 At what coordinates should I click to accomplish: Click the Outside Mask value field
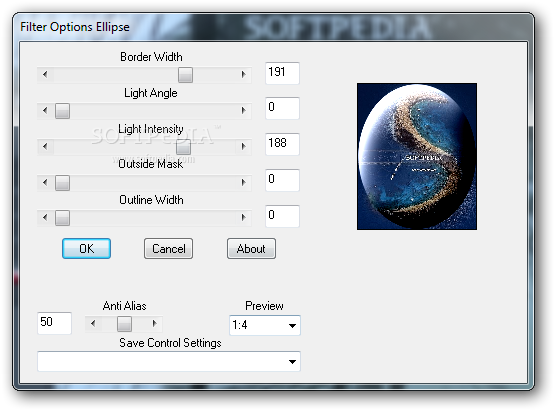point(282,180)
